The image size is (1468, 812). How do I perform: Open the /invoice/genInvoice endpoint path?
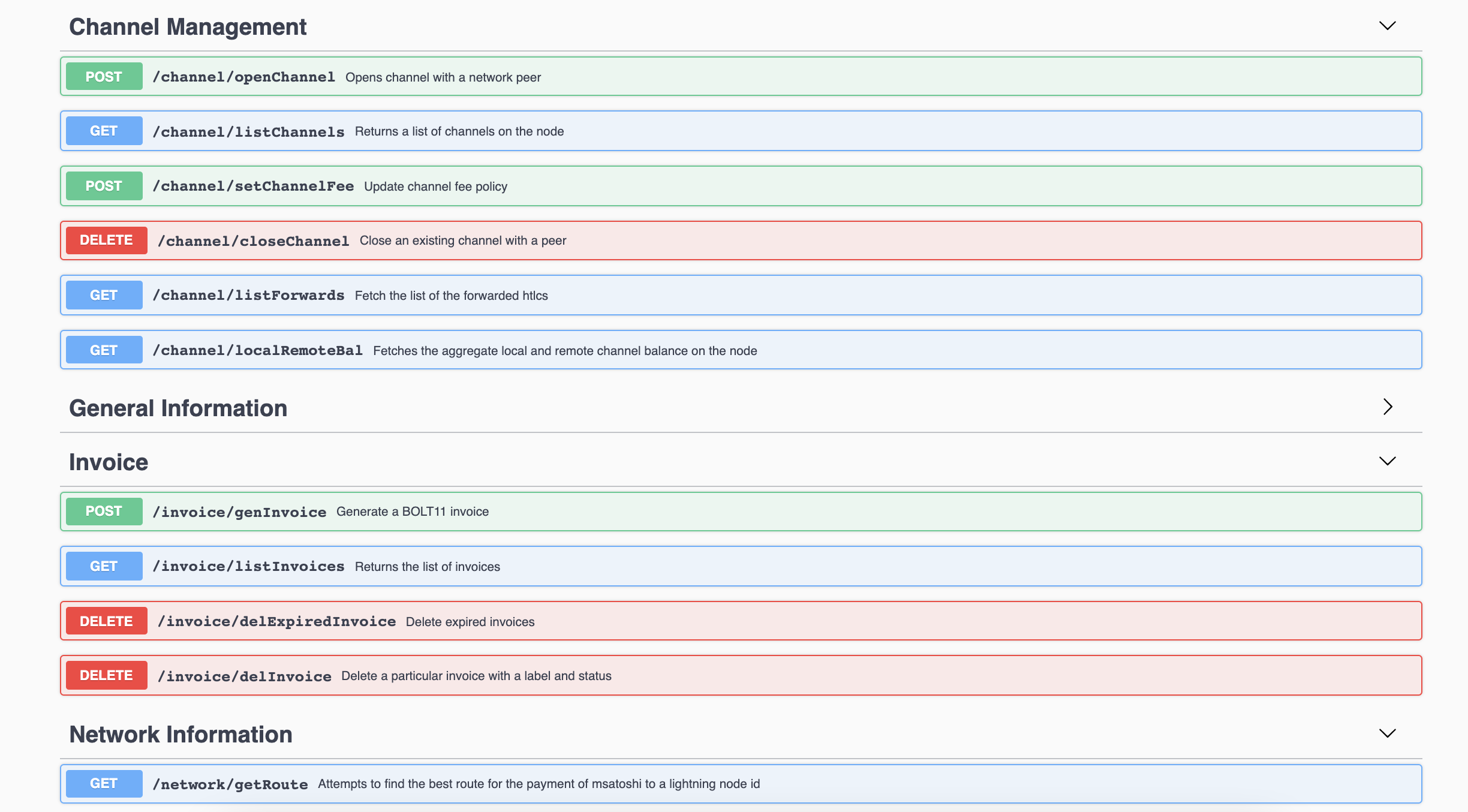click(x=239, y=512)
